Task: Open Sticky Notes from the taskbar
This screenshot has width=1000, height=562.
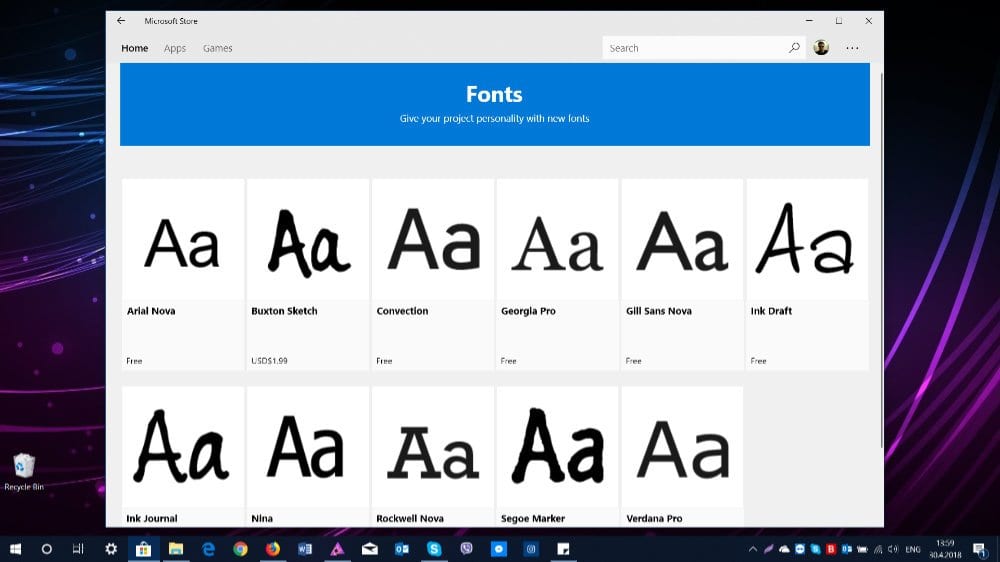Action: point(563,549)
